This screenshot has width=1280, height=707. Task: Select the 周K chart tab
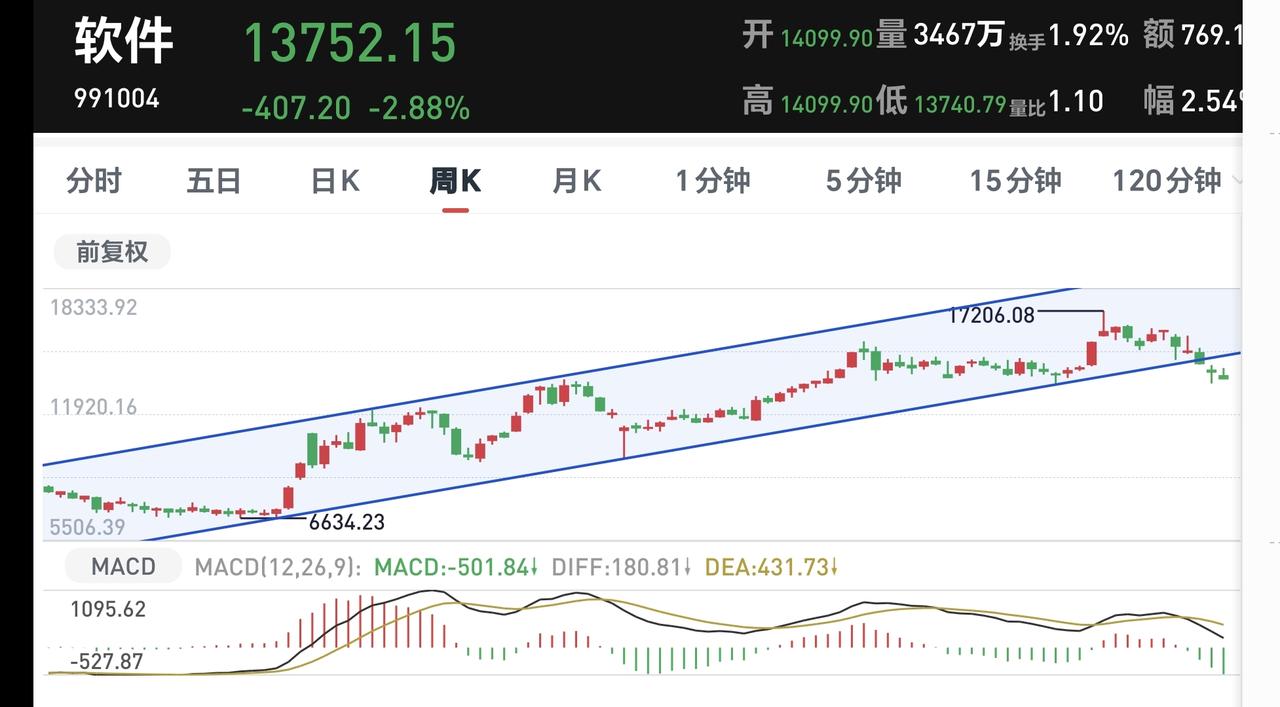pos(455,181)
